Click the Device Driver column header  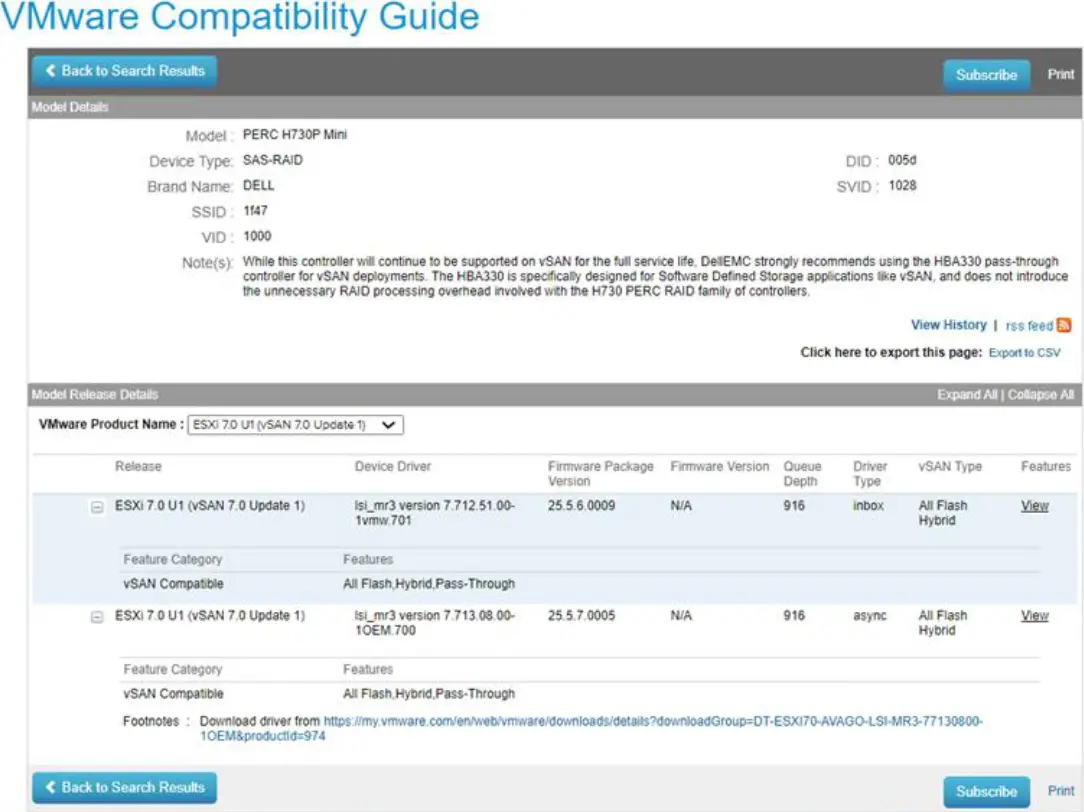[393, 466]
